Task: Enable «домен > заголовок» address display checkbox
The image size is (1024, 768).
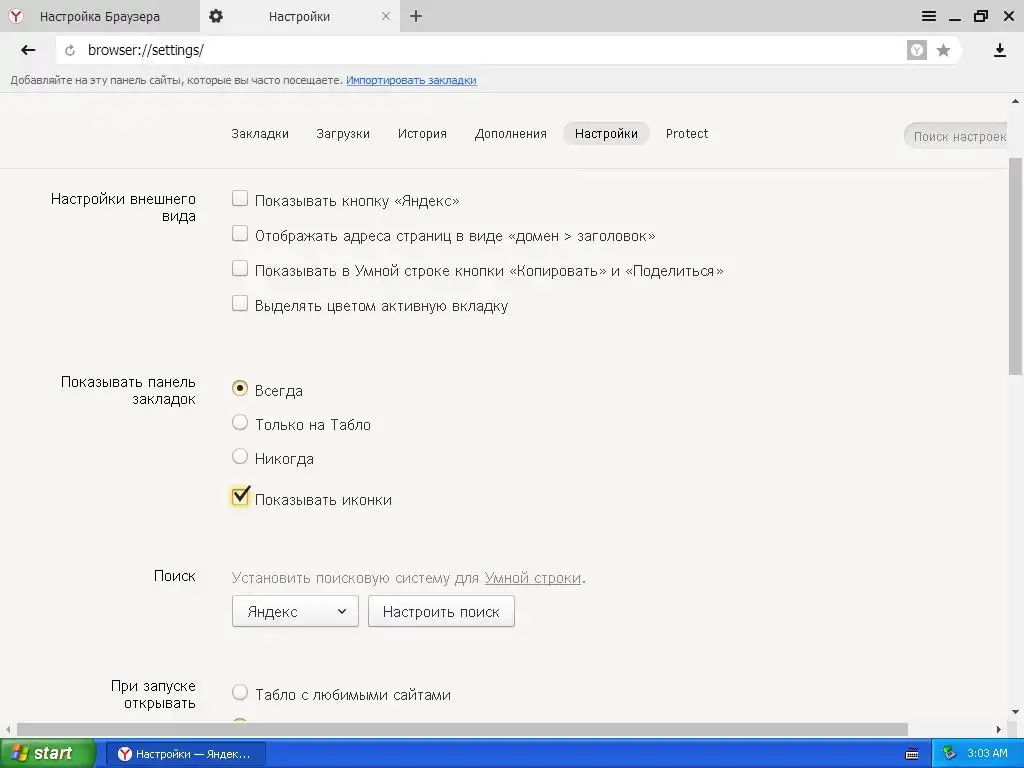Action: pos(240,233)
